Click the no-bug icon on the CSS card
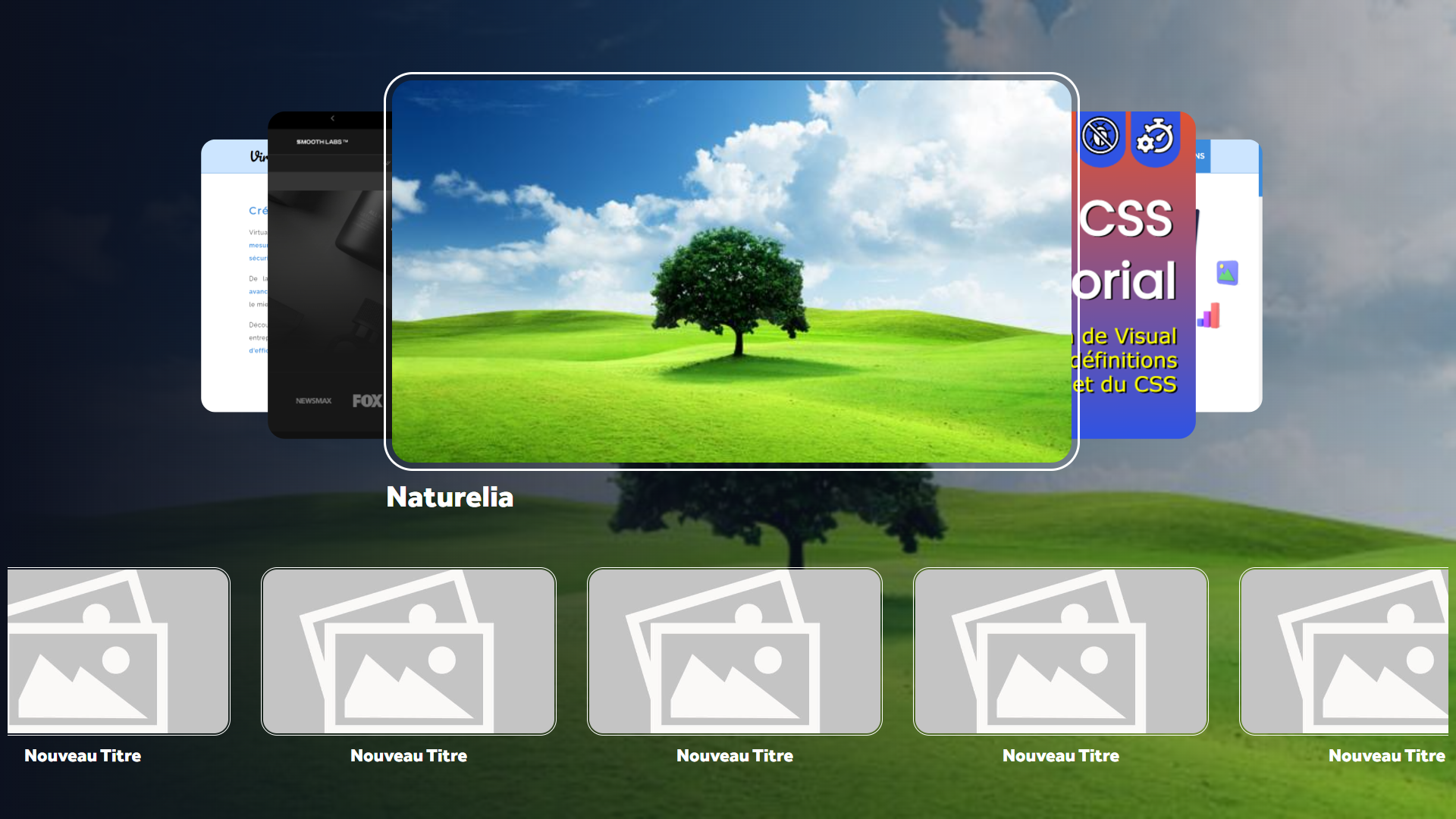This screenshot has height=819, width=1456. (x=1100, y=136)
